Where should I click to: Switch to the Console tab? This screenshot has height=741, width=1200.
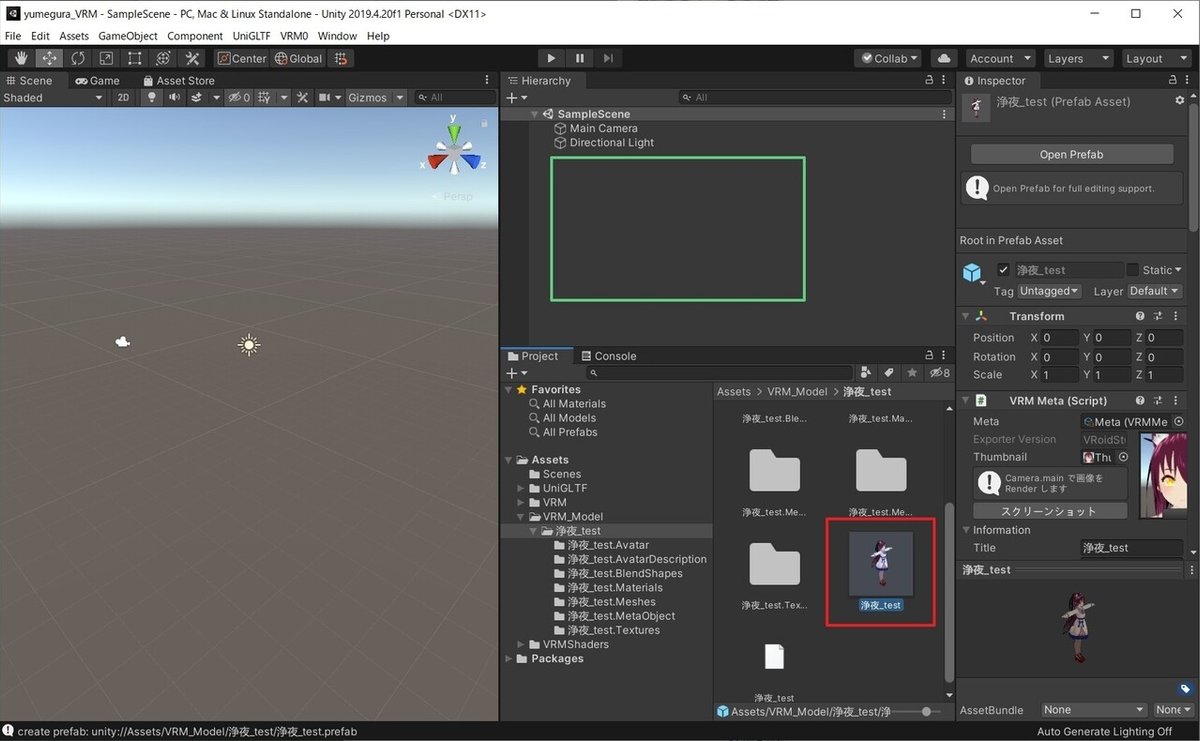pyautogui.click(x=608, y=356)
